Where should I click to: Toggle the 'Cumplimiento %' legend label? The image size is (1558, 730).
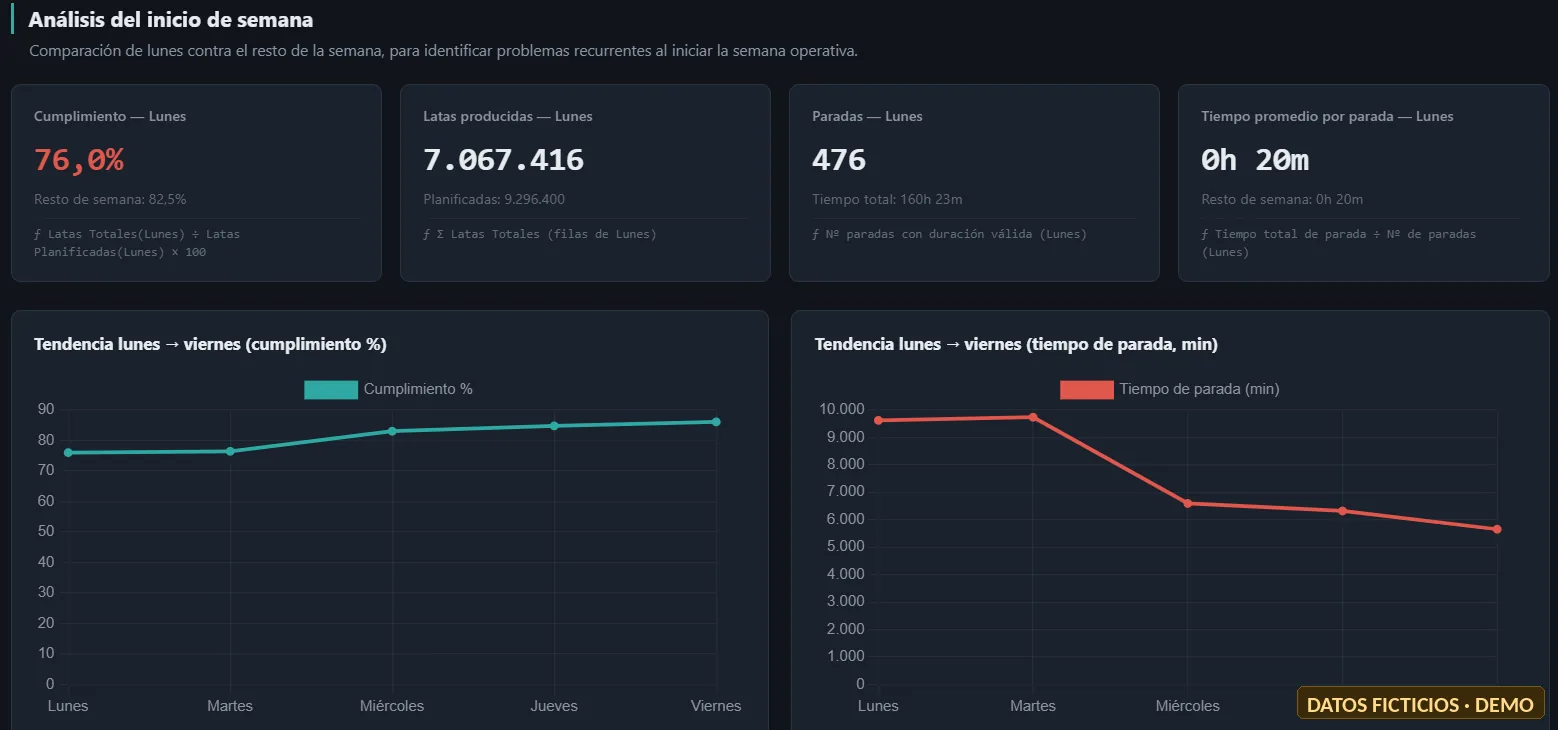[418, 389]
